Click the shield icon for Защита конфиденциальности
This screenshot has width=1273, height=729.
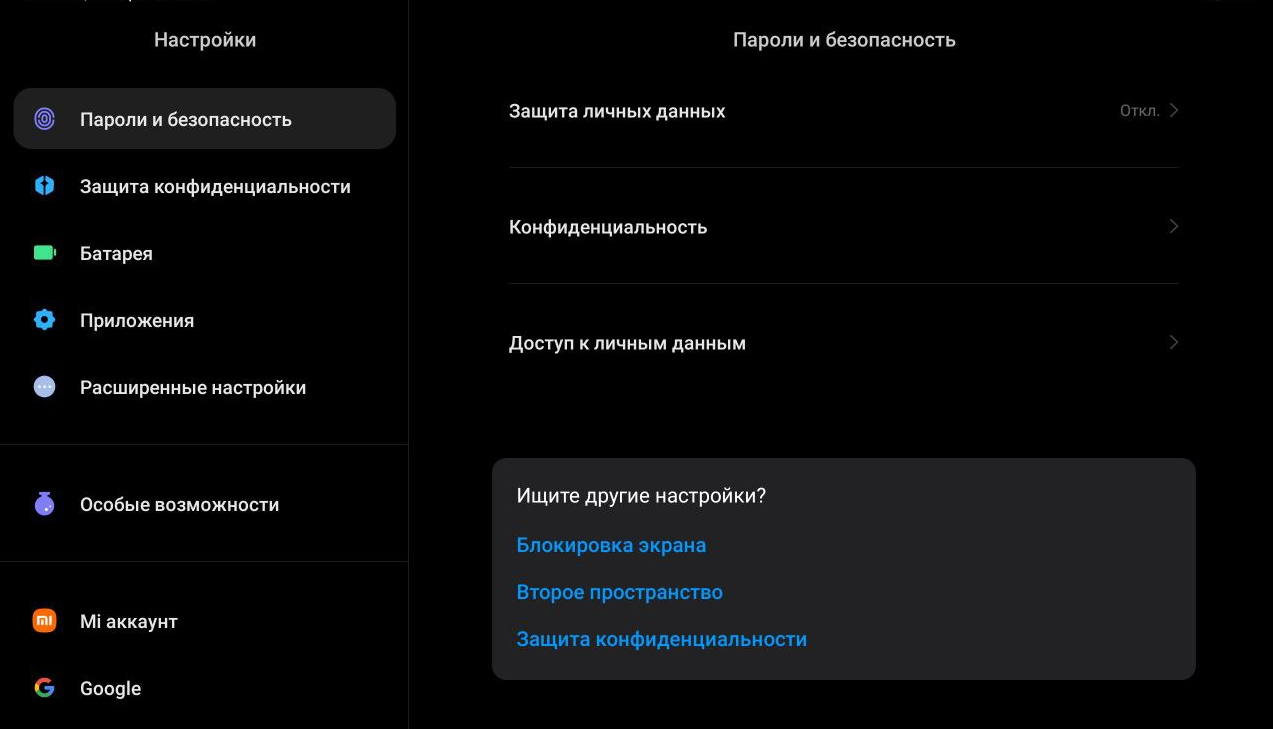click(x=45, y=186)
